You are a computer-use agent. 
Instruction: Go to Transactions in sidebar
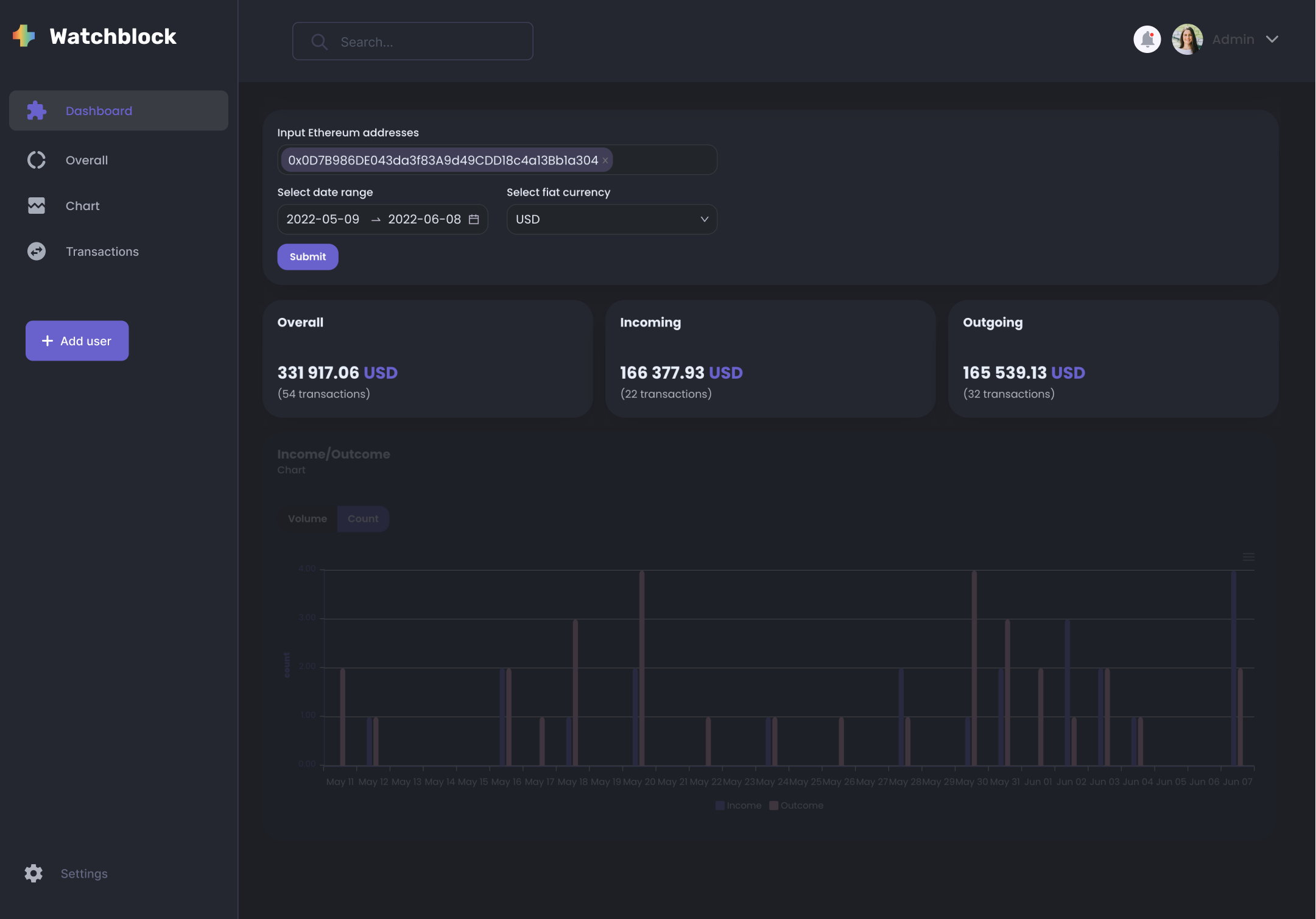pos(102,252)
